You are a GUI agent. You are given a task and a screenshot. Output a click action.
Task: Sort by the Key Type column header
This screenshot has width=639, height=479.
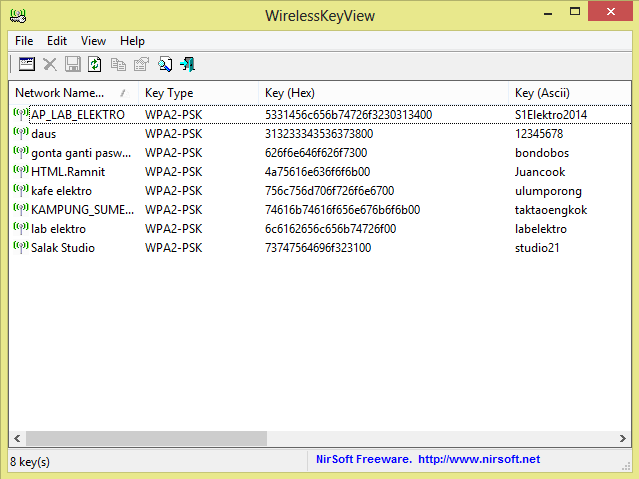pos(198,93)
